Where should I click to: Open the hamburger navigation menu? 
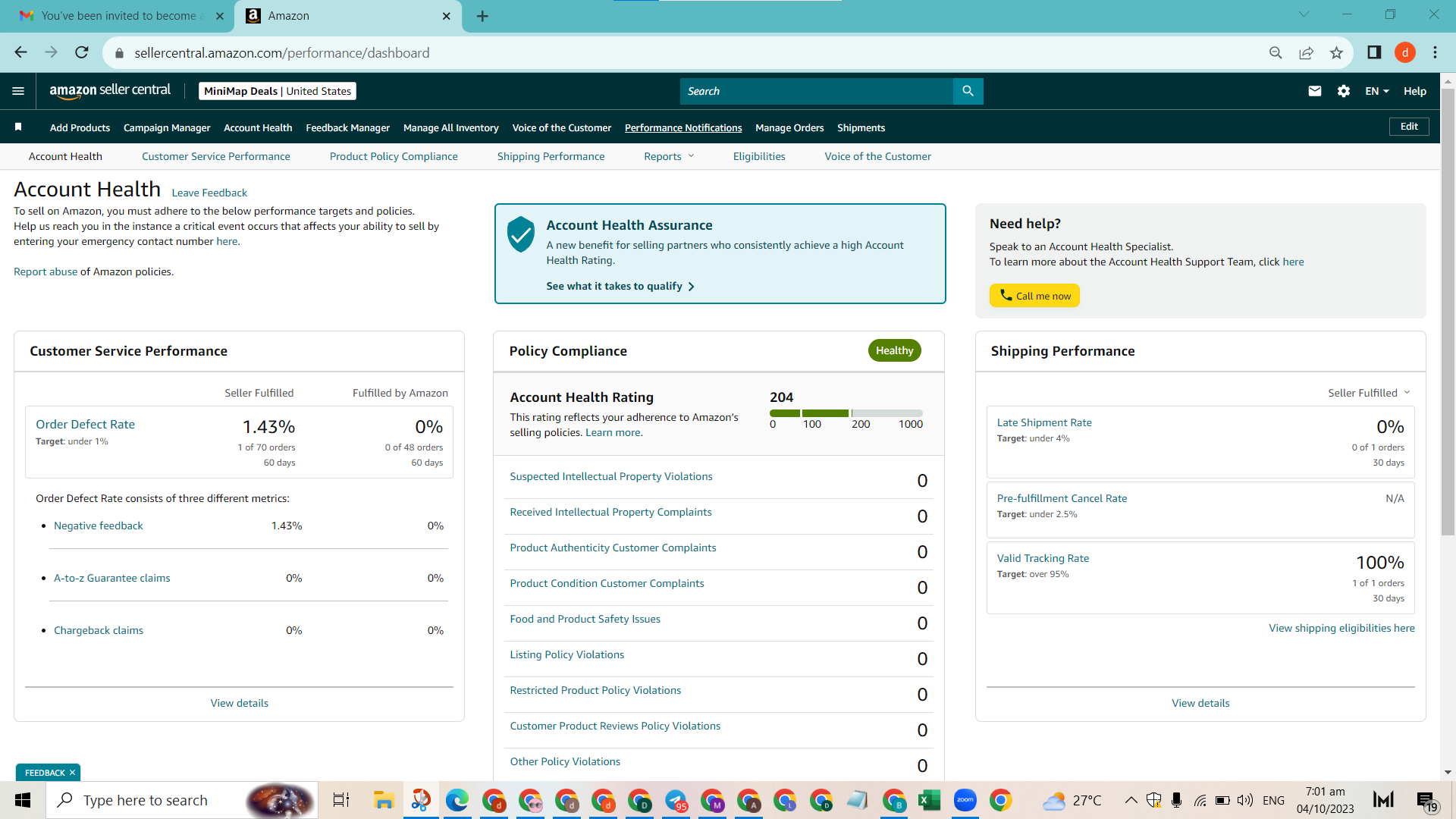(x=18, y=91)
